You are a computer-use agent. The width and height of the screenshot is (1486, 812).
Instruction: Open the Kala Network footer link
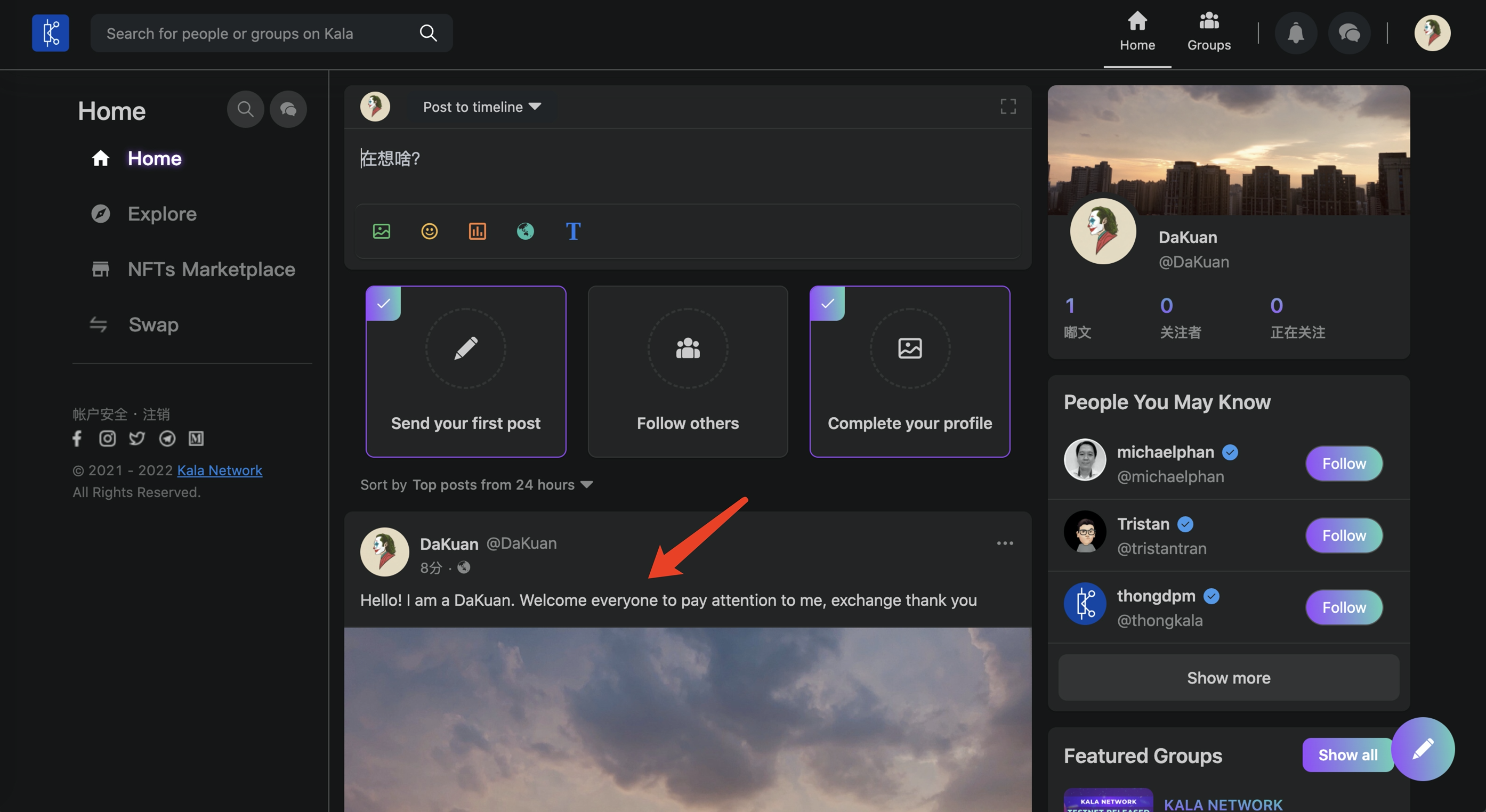click(x=219, y=470)
